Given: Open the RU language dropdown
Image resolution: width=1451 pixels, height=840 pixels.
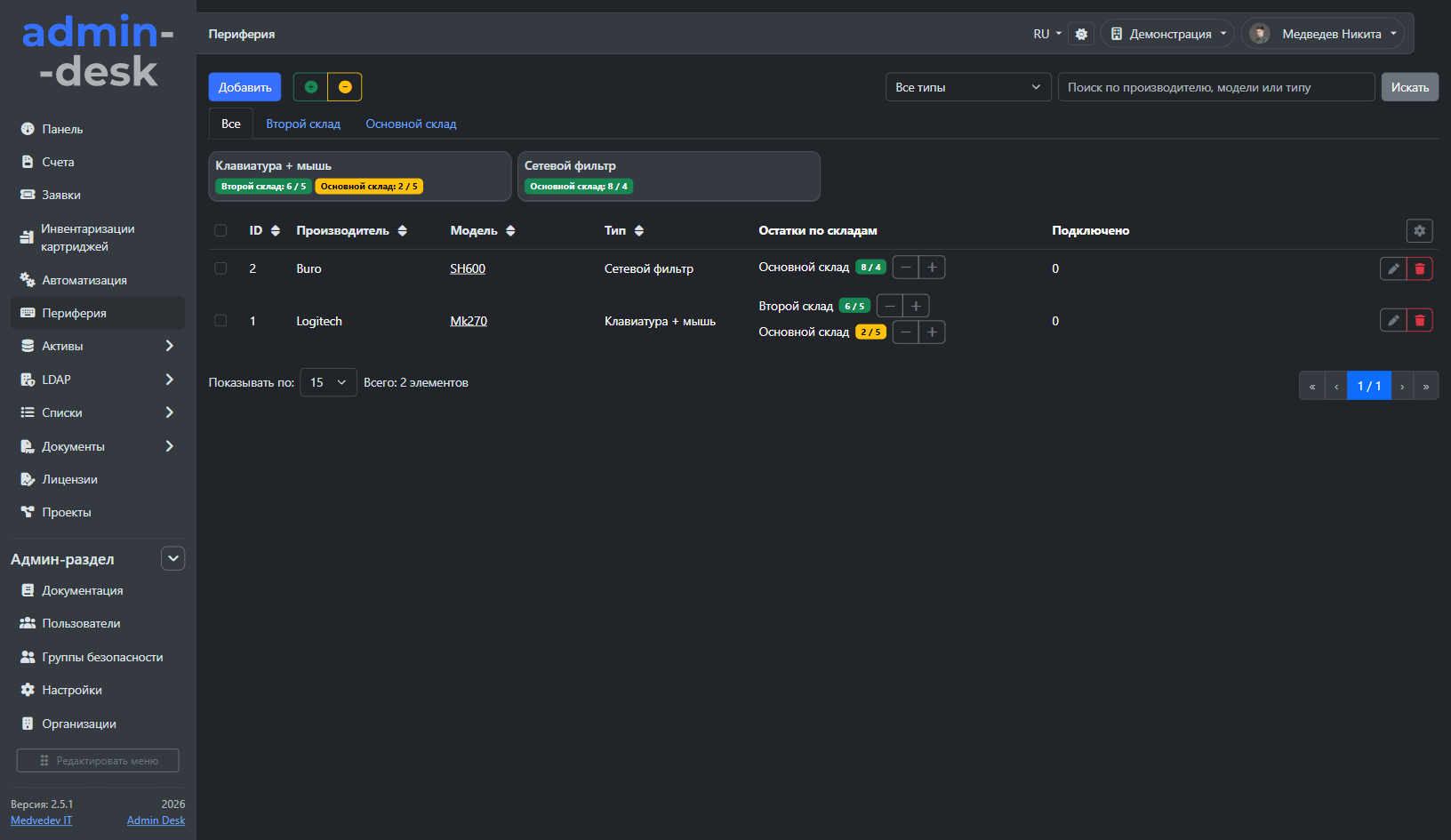Looking at the screenshot, I should tap(1047, 34).
